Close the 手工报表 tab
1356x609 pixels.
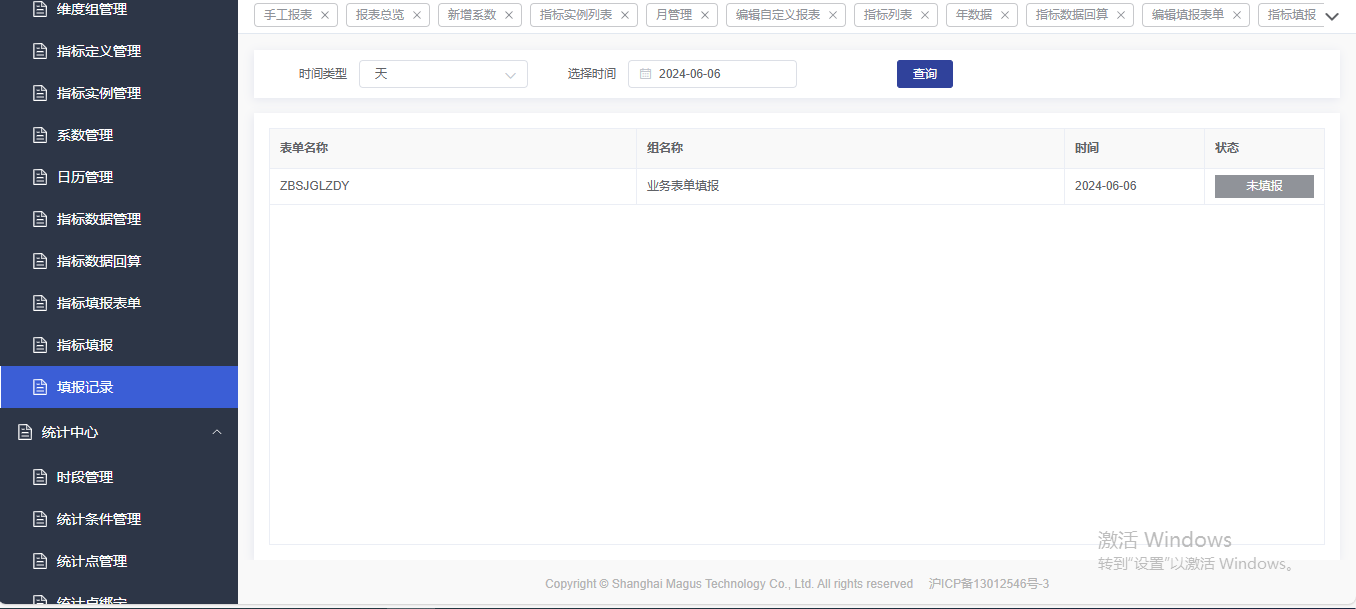[x=325, y=15]
